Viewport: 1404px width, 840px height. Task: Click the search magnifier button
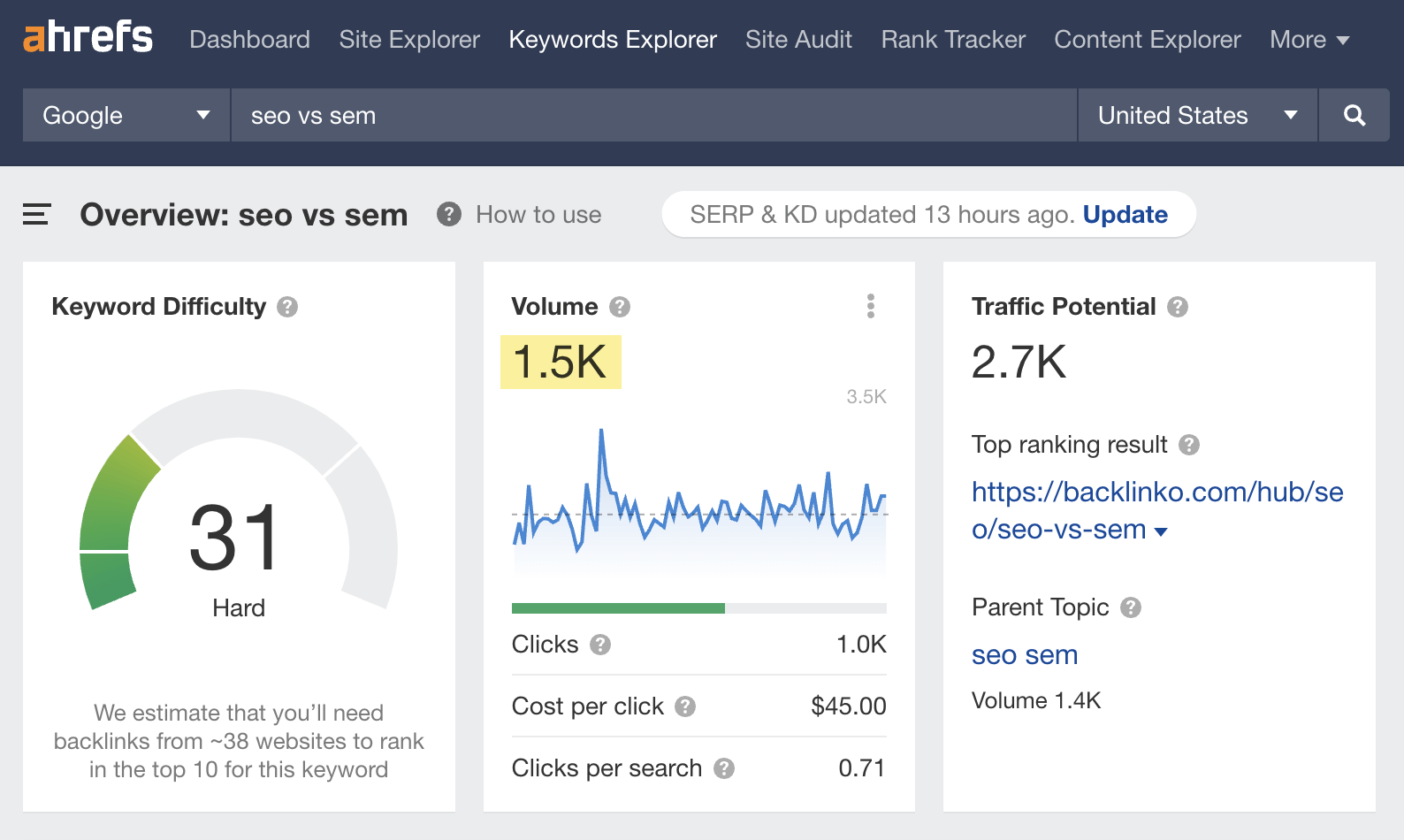[x=1354, y=115]
